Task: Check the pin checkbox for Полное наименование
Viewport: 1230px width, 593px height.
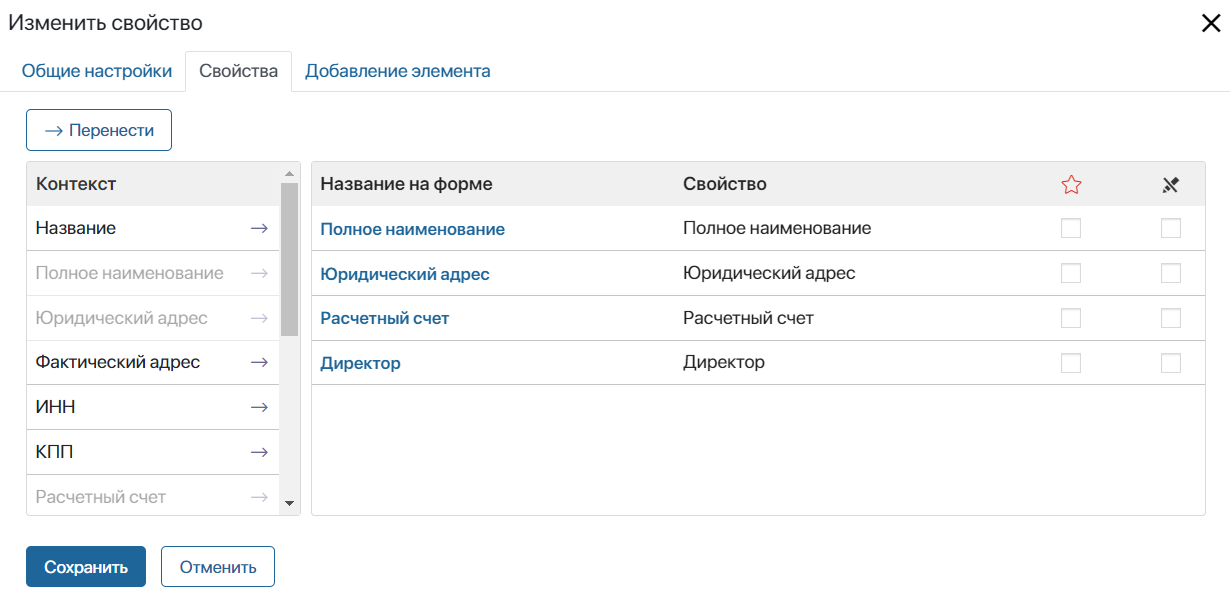Action: click(1171, 229)
